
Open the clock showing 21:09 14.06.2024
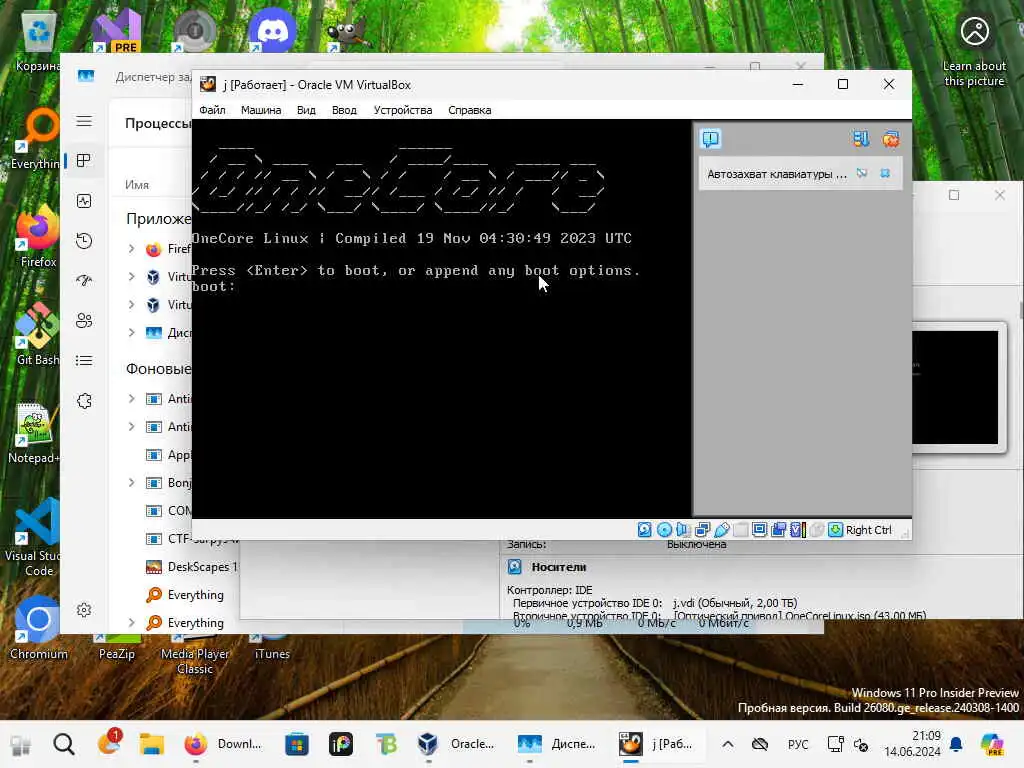click(x=912, y=744)
